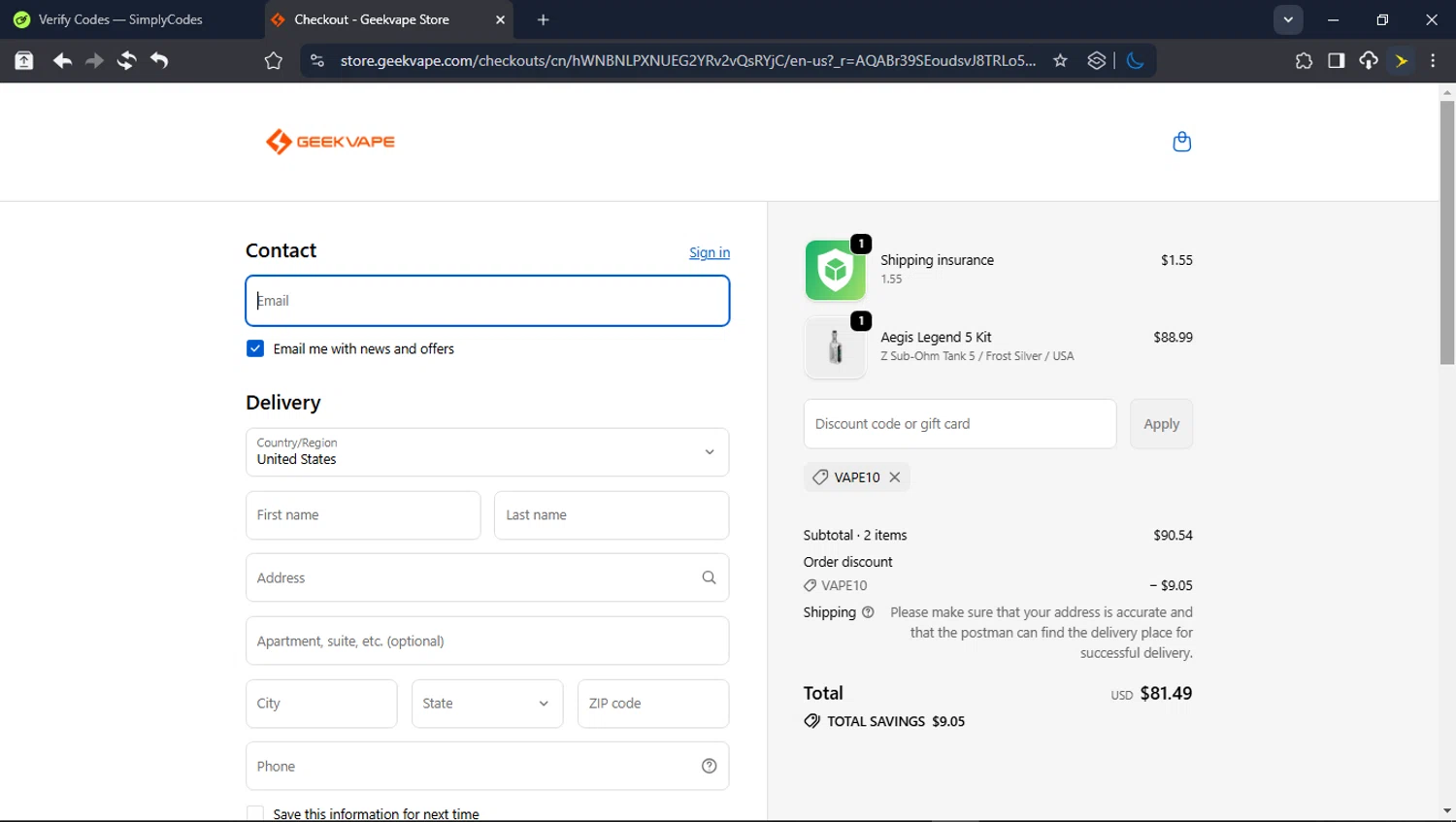Select the Checkout - Geekvape Store tab
The width and height of the screenshot is (1456, 822).
[390, 19]
